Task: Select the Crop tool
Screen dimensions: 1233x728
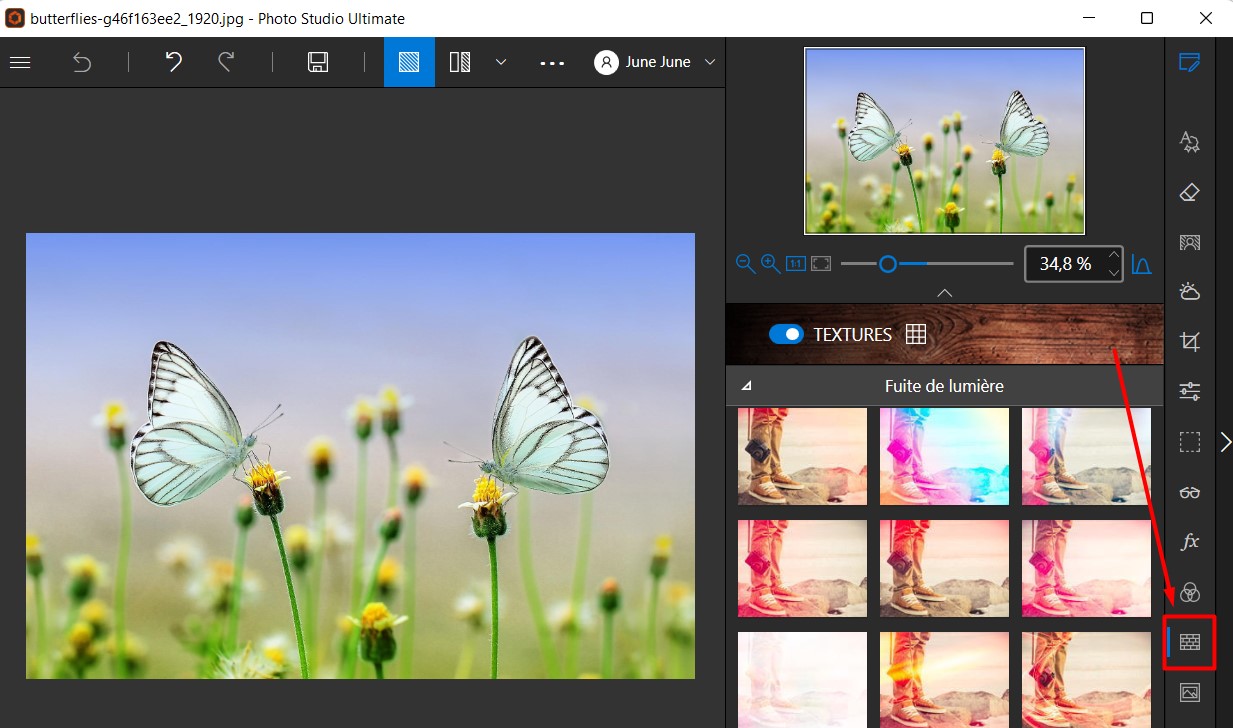Action: [x=1190, y=342]
